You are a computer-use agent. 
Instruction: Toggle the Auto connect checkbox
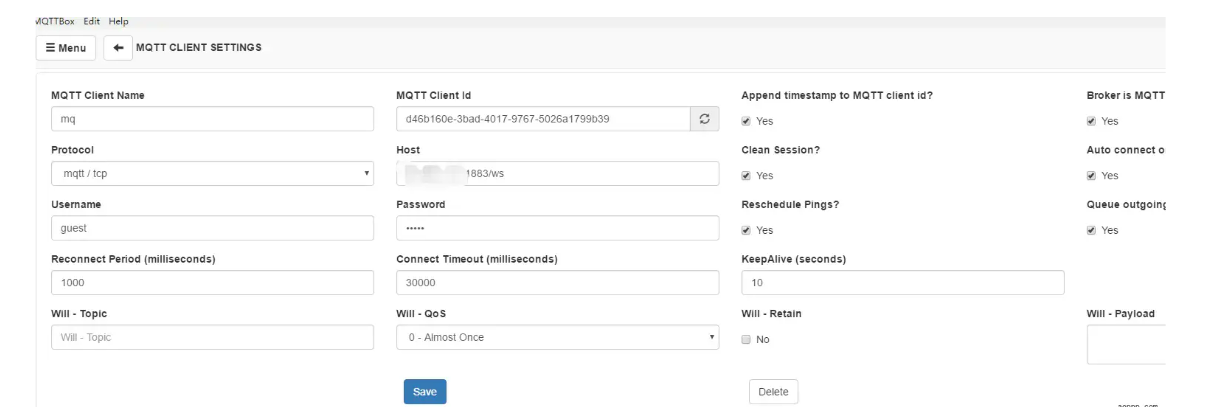1091,176
